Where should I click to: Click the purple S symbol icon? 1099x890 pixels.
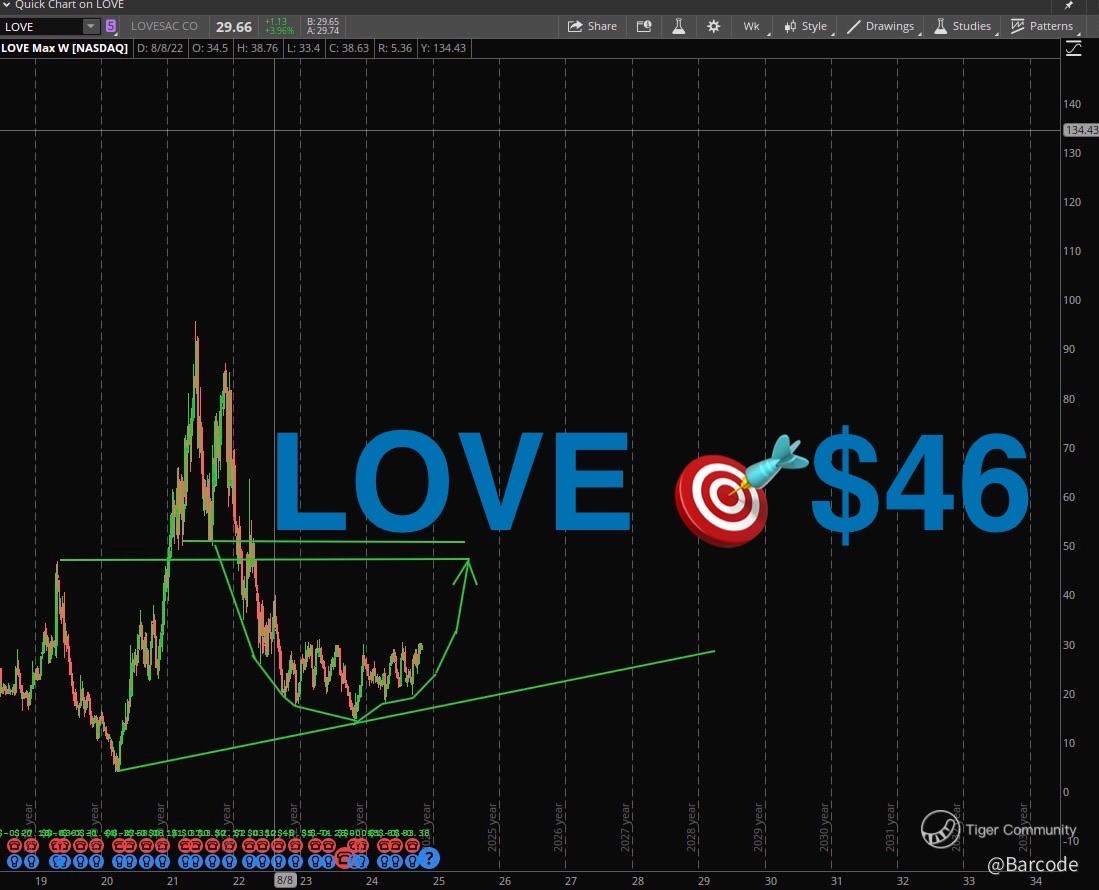111,27
